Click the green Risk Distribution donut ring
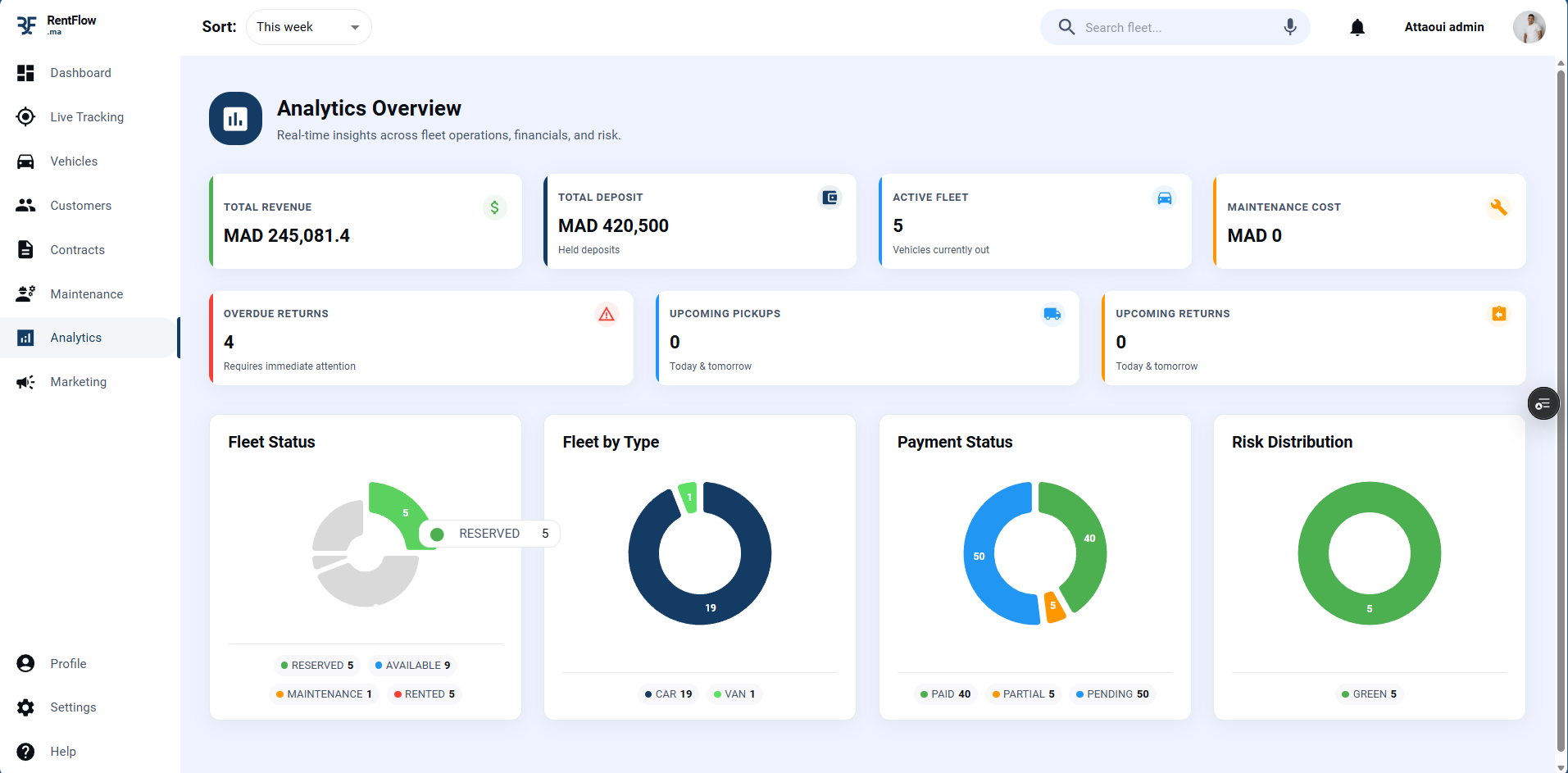The image size is (1568, 773). pyautogui.click(x=1370, y=608)
